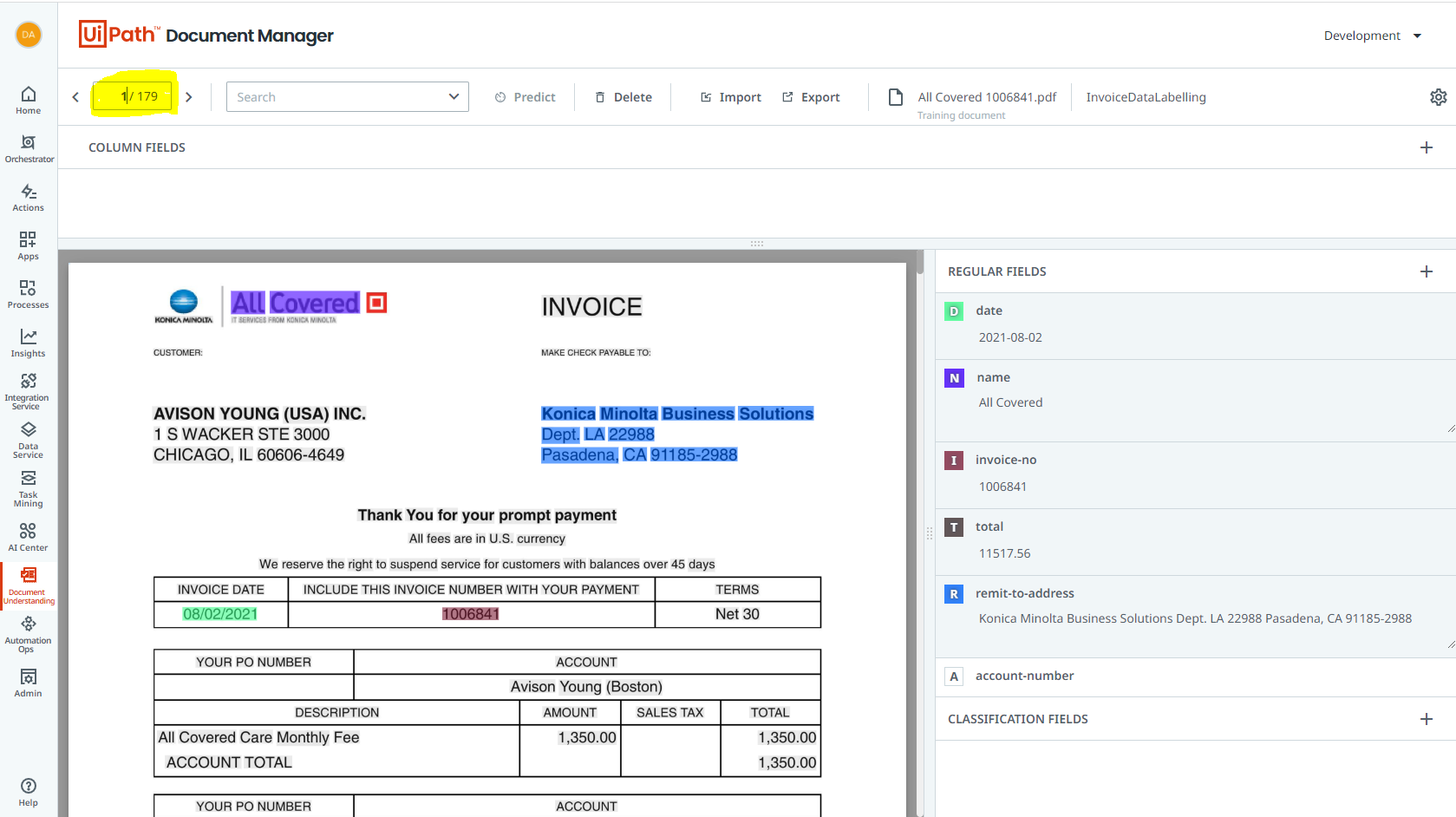Select the name field N badge
Image resolution: width=1456 pixels, height=817 pixels.
coord(954,378)
